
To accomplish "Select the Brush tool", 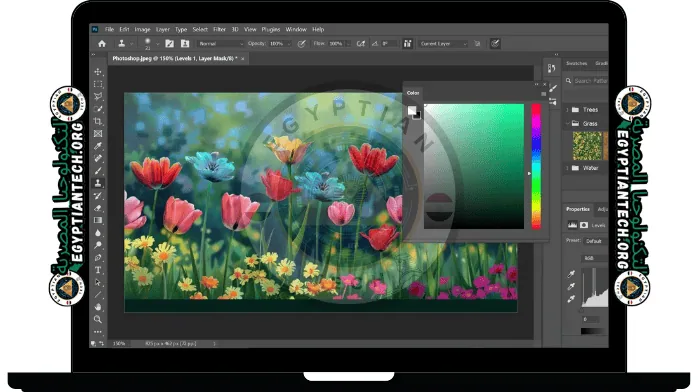I will (x=98, y=171).
